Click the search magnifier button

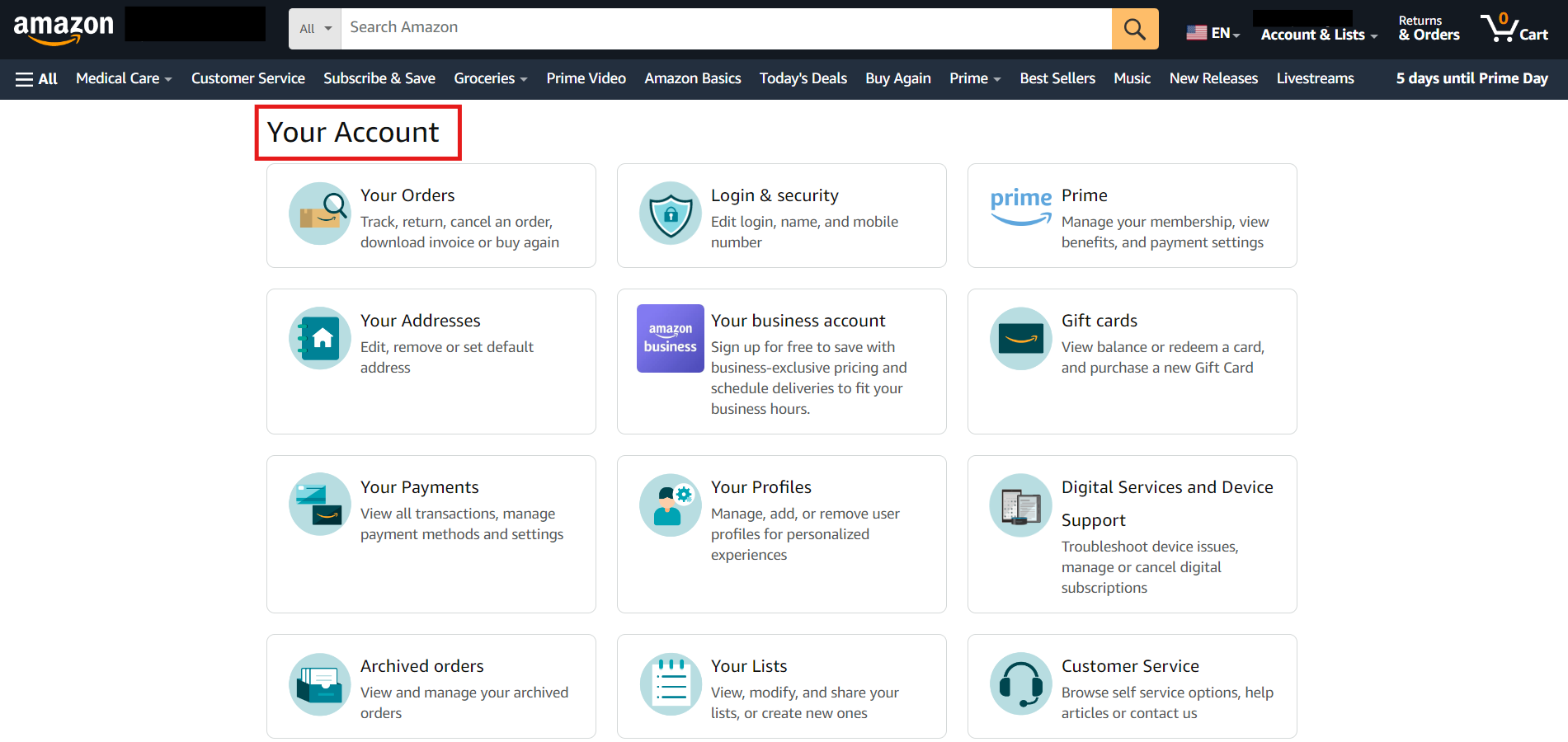point(1135,29)
